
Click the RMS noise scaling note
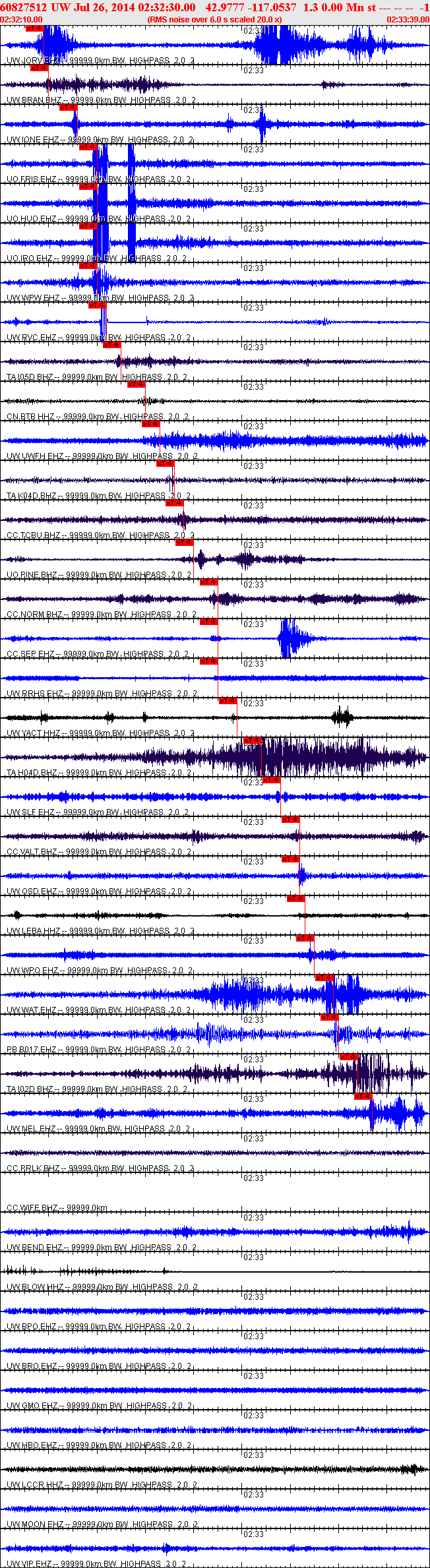tap(214, 20)
